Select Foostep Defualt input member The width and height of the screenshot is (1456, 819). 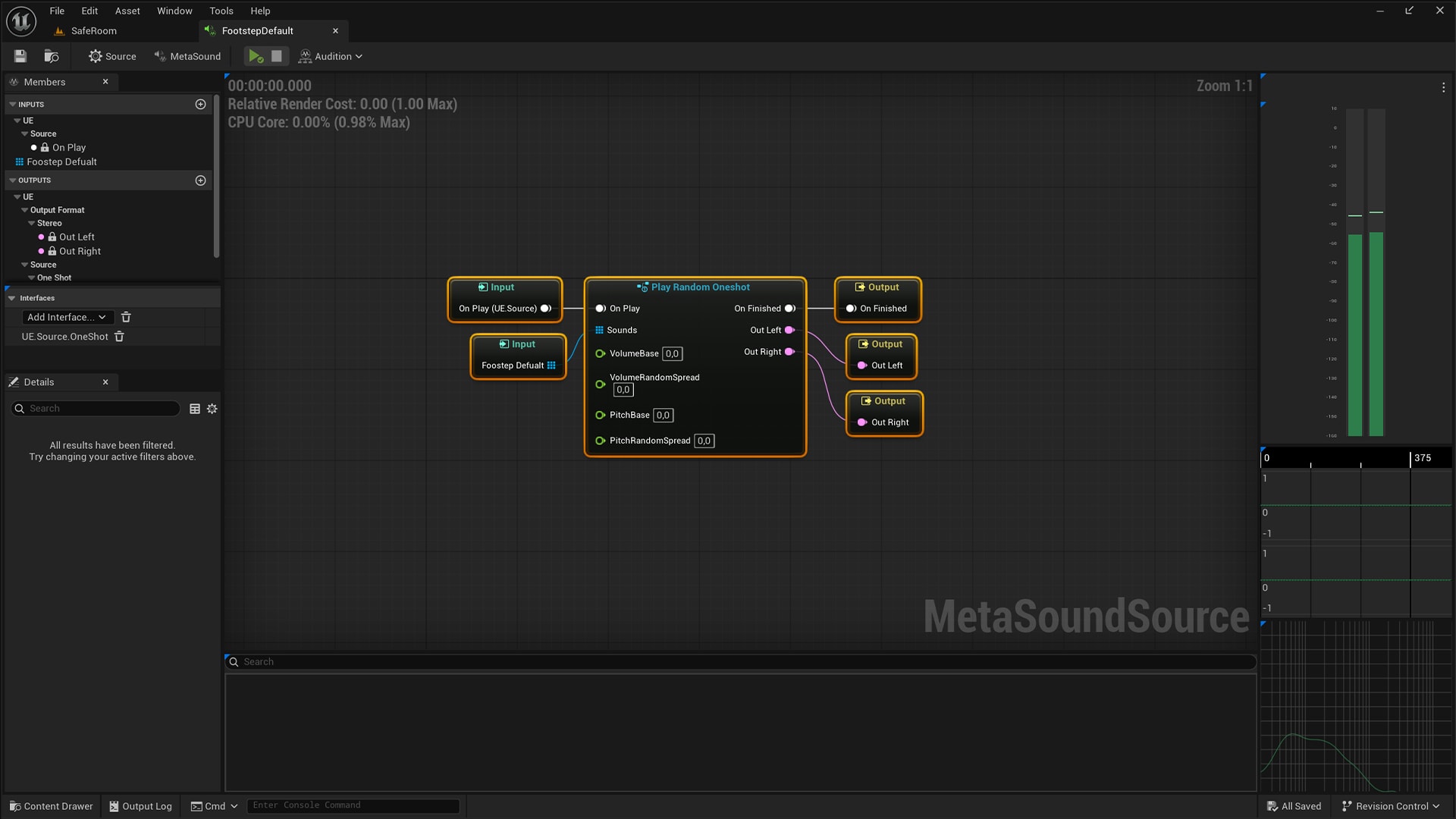click(61, 162)
